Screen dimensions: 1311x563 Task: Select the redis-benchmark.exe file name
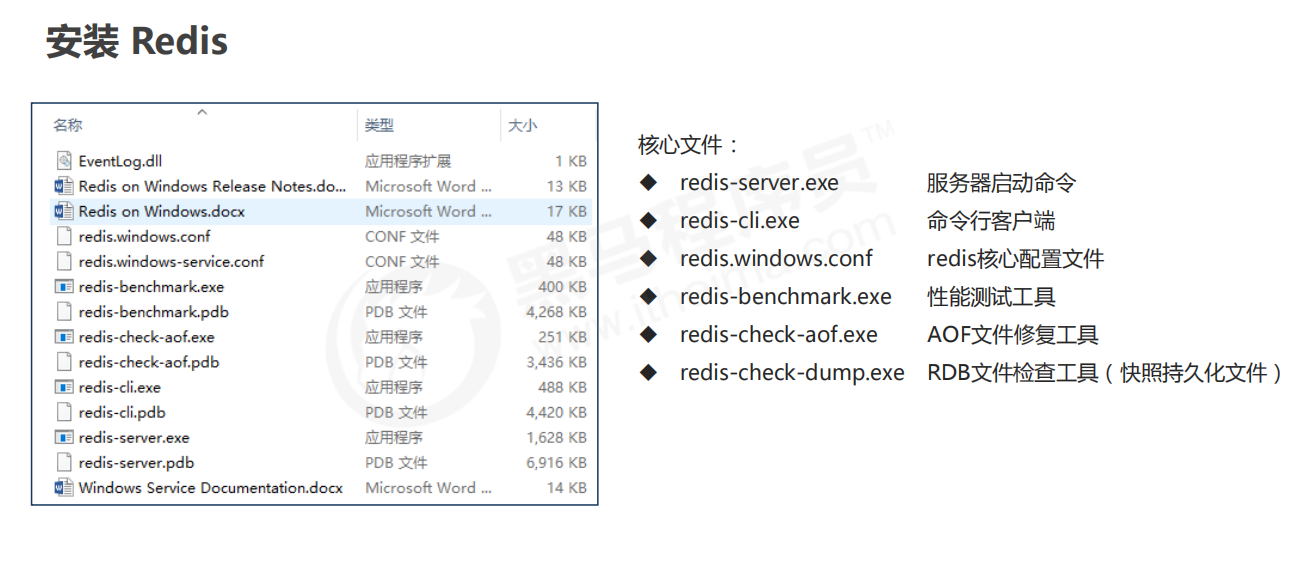pyautogui.click(x=152, y=287)
